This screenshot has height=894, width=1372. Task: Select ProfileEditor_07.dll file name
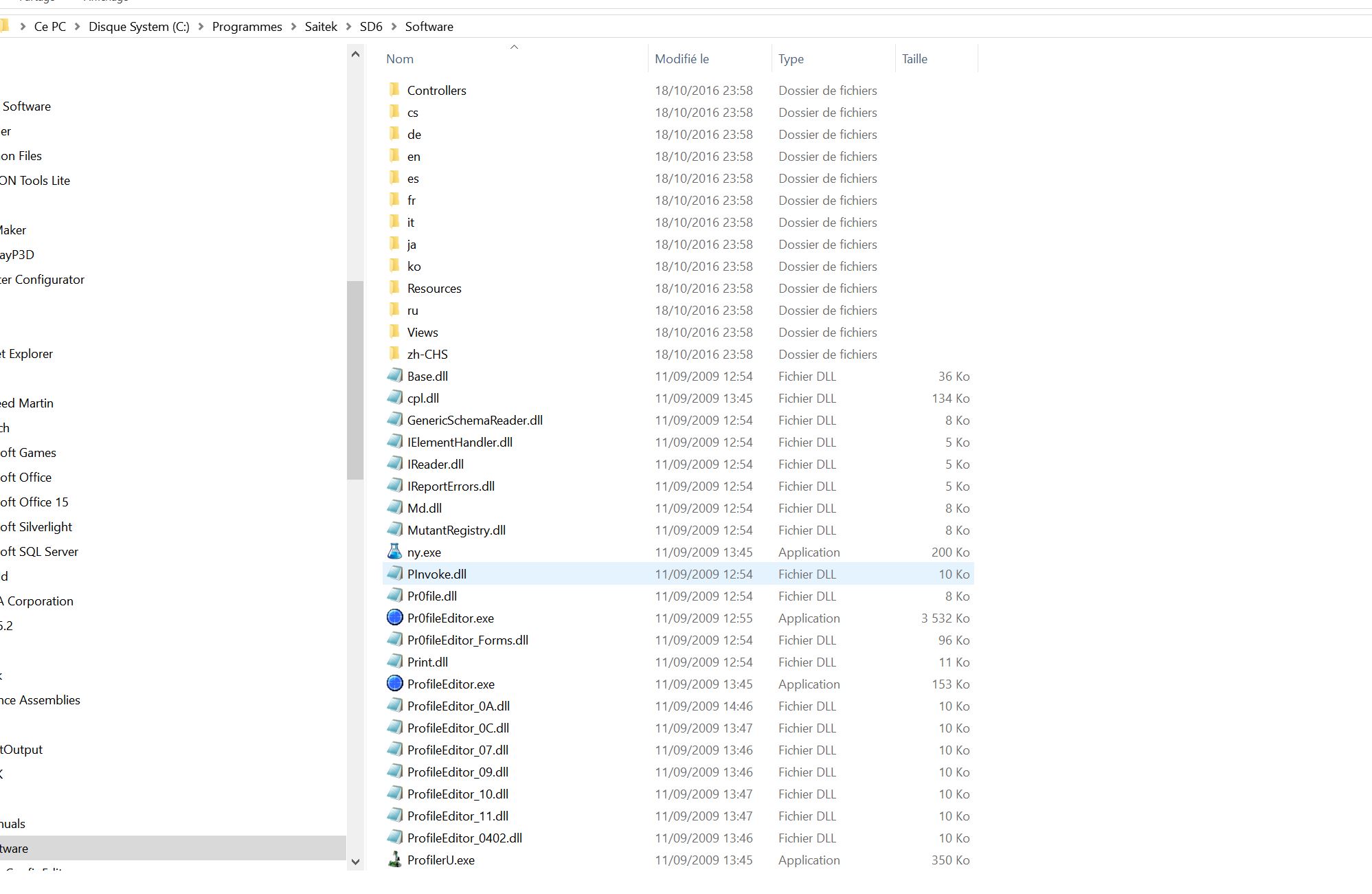coord(458,750)
